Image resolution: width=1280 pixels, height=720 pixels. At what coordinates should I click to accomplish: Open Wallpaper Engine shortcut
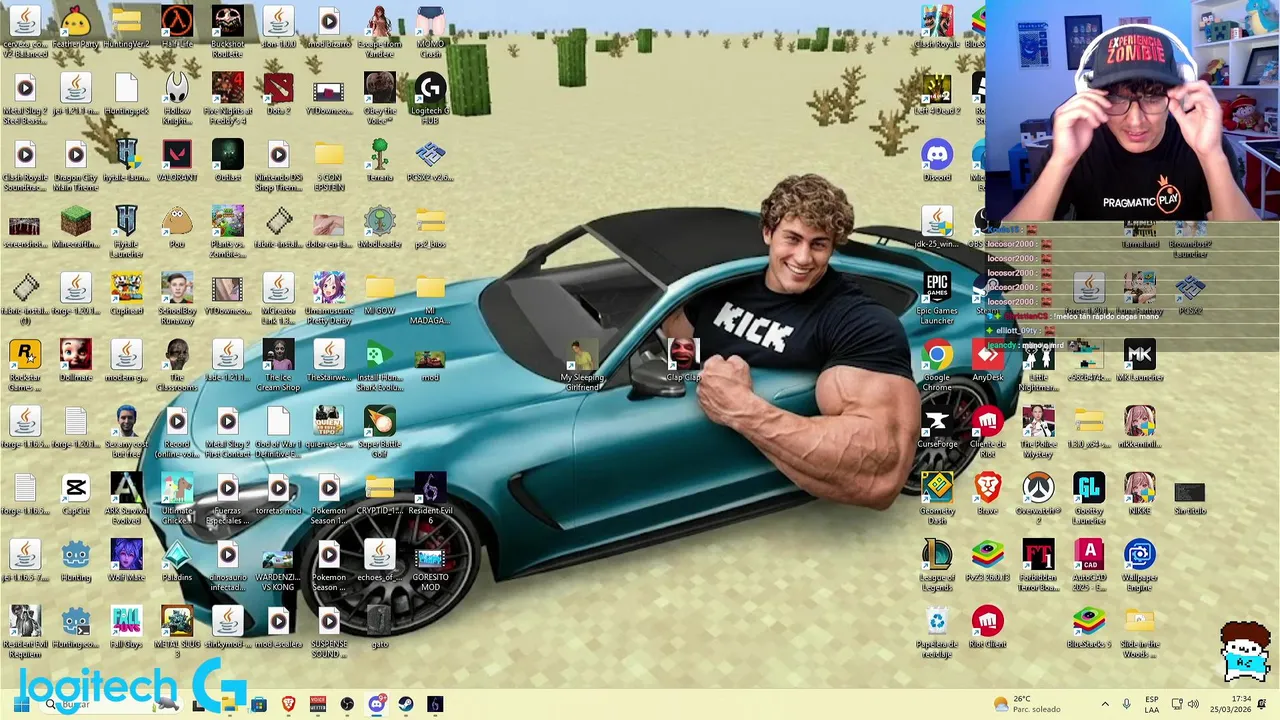point(1140,566)
